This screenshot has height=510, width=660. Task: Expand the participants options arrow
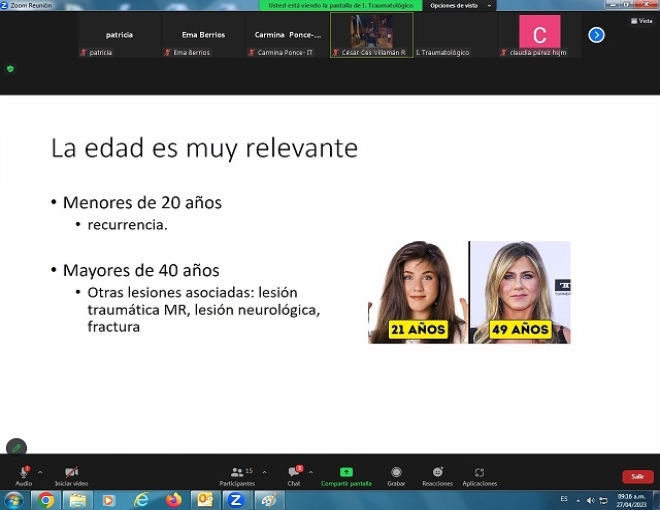coord(264,472)
